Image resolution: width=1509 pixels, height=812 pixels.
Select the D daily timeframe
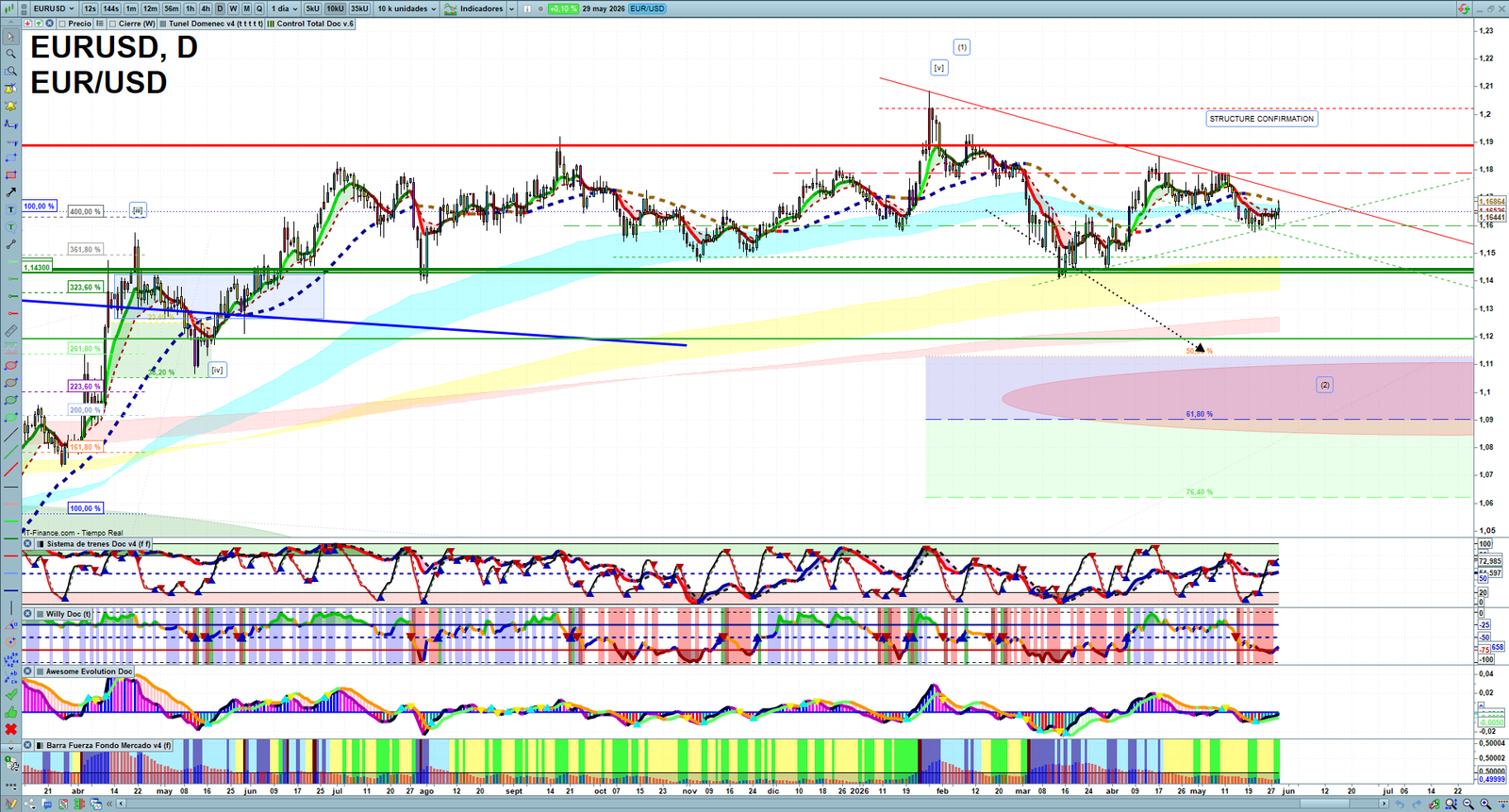(x=220, y=8)
